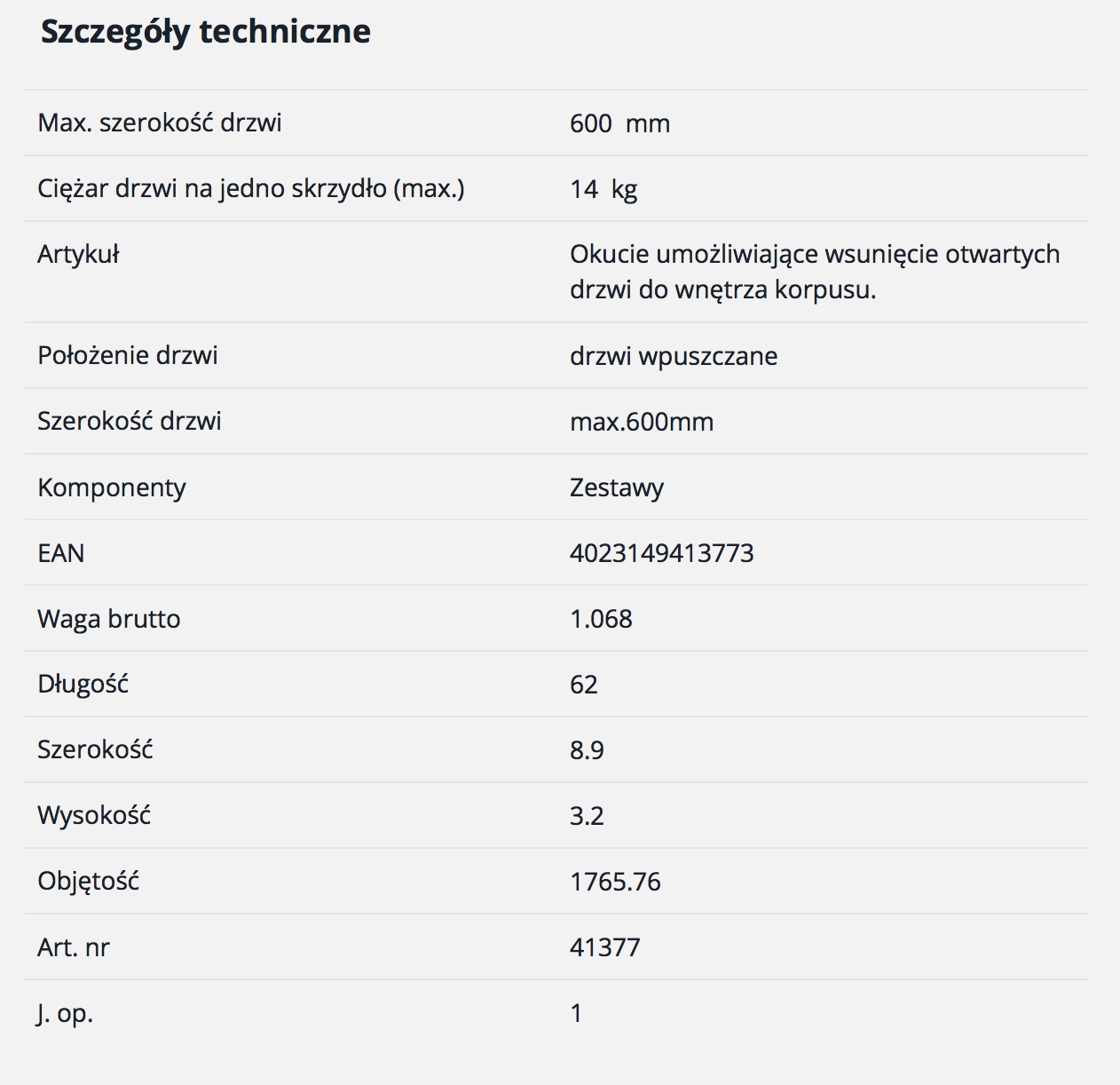Click the Szerokość value 8.9
Screen dimensions: 1120x1085
pos(587,750)
